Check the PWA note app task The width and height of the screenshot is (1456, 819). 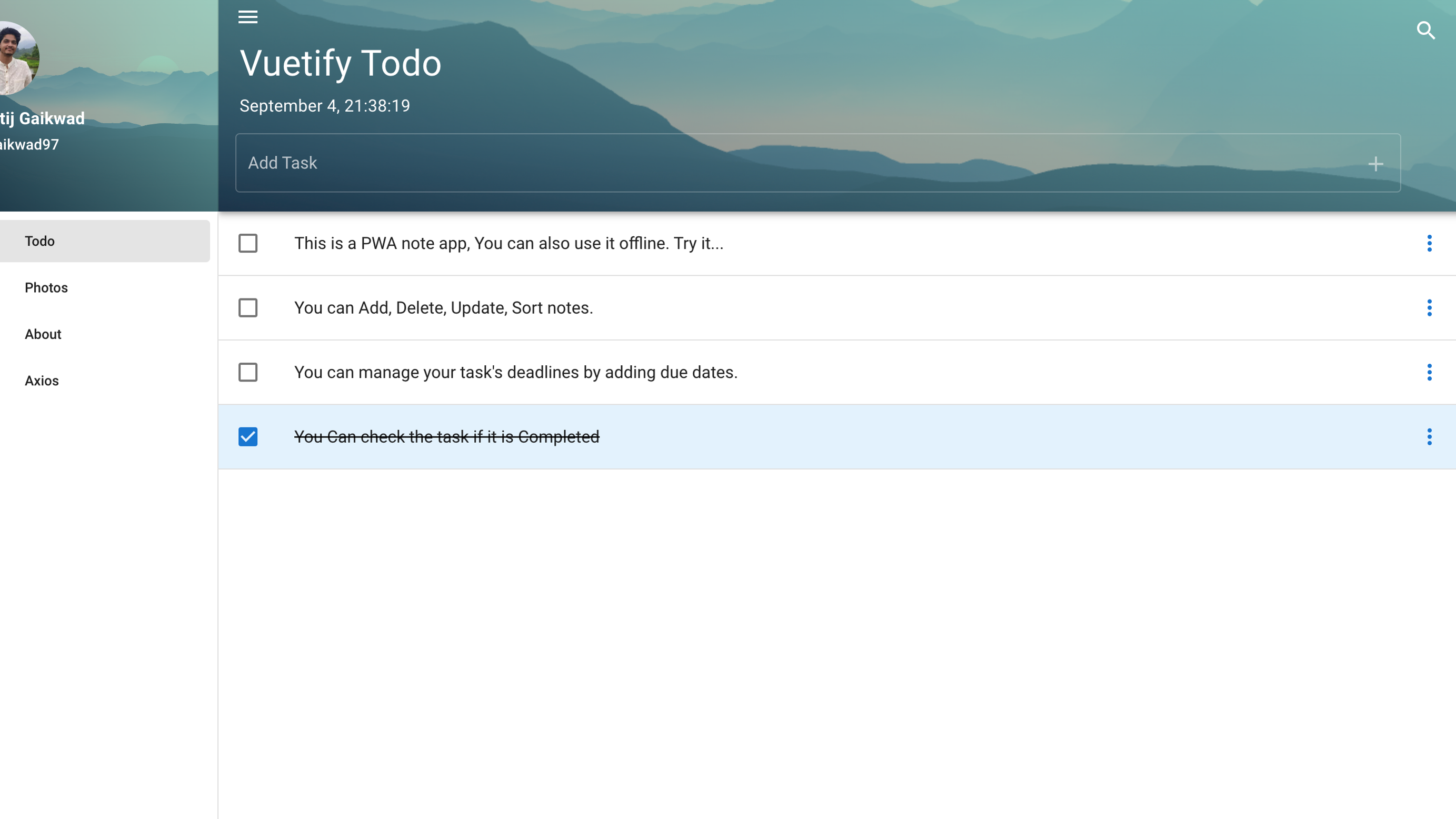[x=247, y=243]
